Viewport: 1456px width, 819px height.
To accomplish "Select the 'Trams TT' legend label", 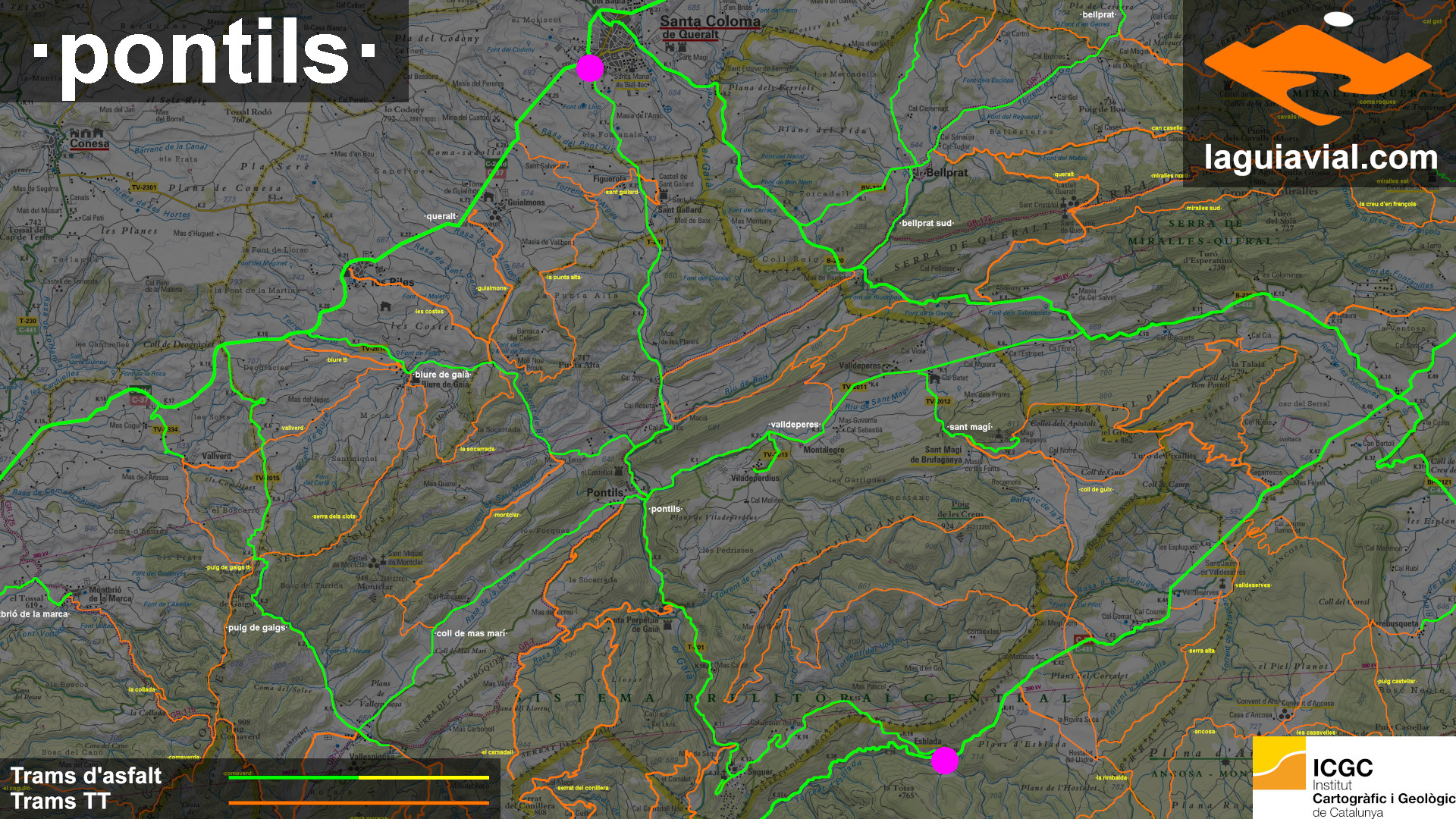I will coord(61,802).
